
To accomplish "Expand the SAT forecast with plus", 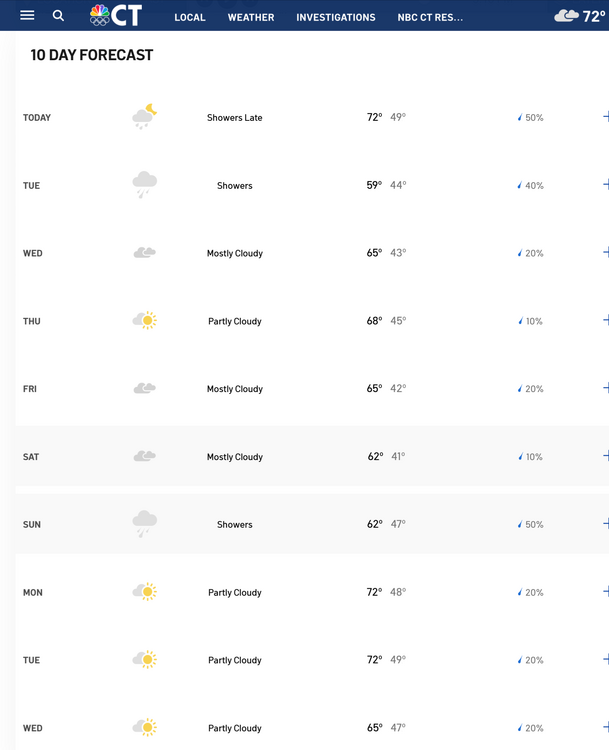I will coord(606,456).
